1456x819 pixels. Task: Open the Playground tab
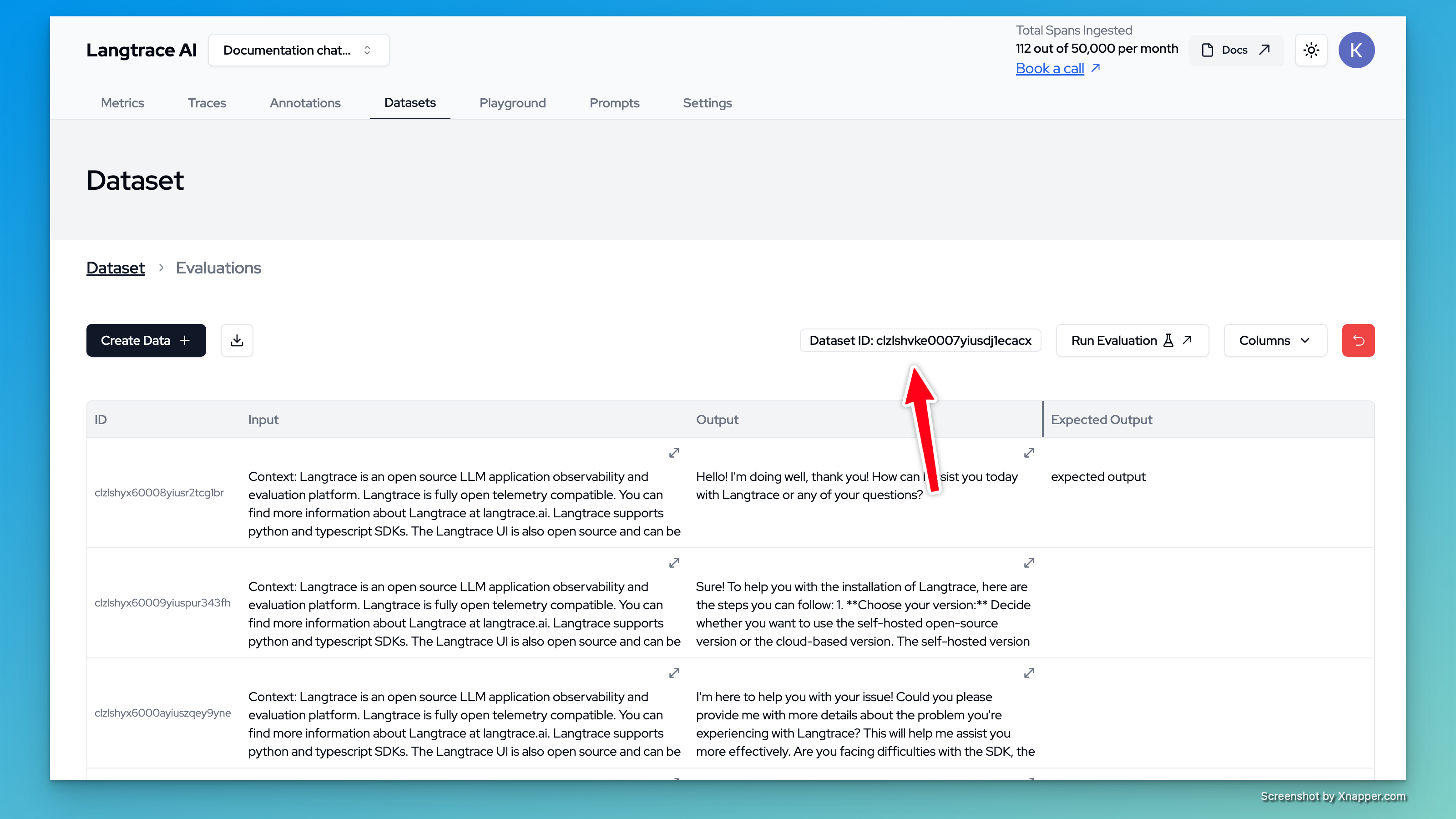coord(512,103)
